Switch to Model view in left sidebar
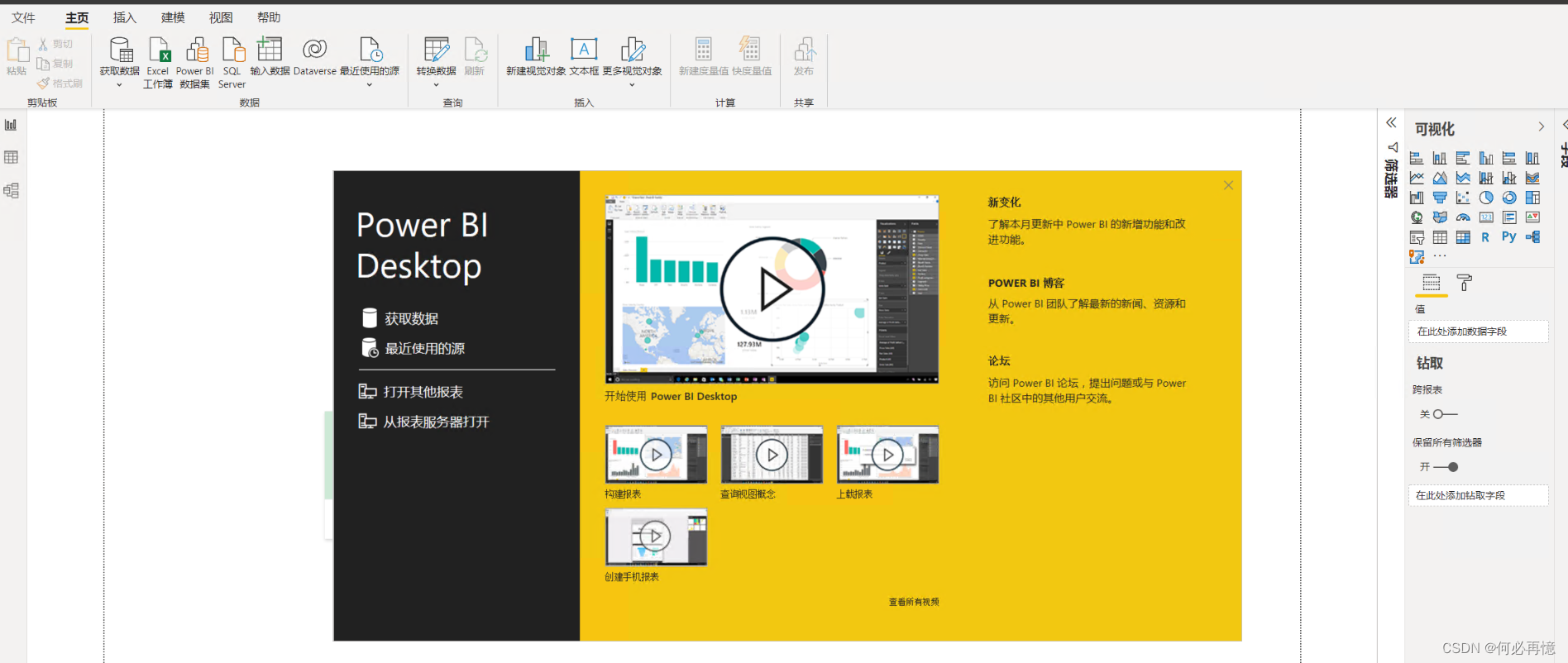The image size is (1568, 663). click(11, 190)
